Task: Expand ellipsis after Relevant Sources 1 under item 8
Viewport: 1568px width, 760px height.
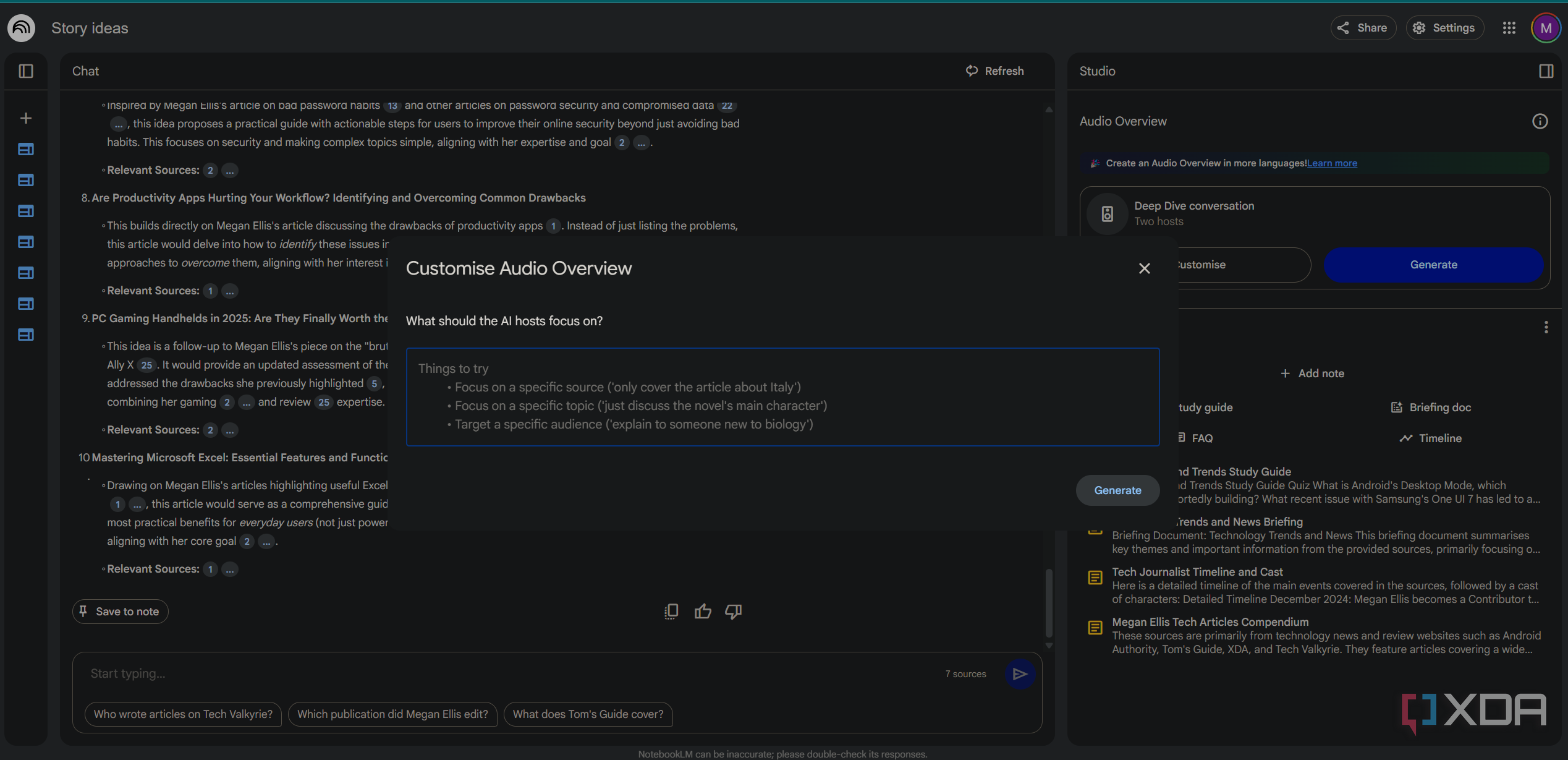Action: point(230,291)
